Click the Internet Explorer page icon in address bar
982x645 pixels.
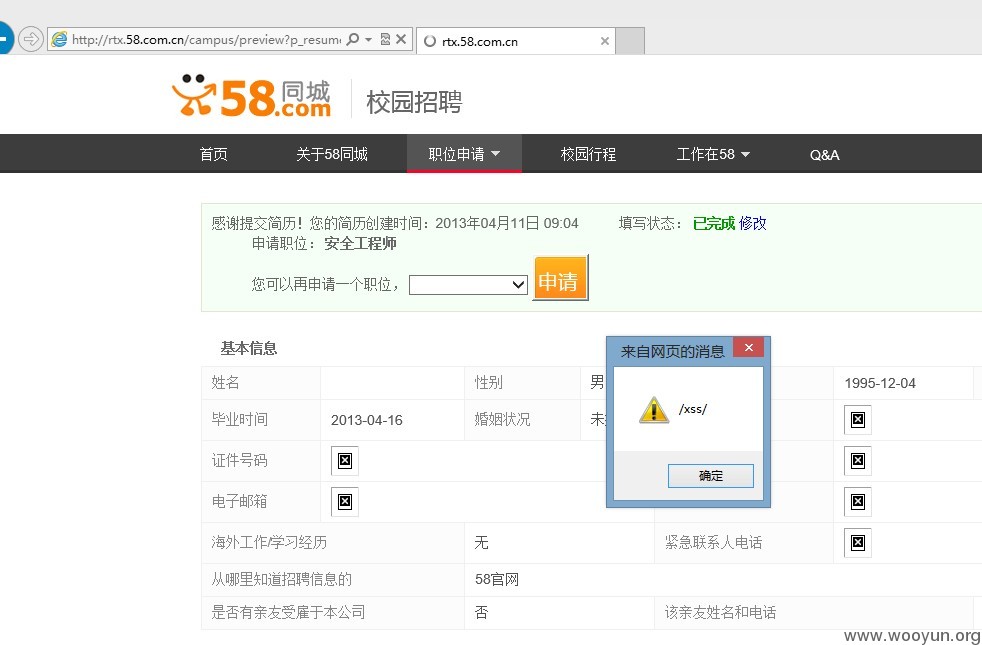[59, 39]
